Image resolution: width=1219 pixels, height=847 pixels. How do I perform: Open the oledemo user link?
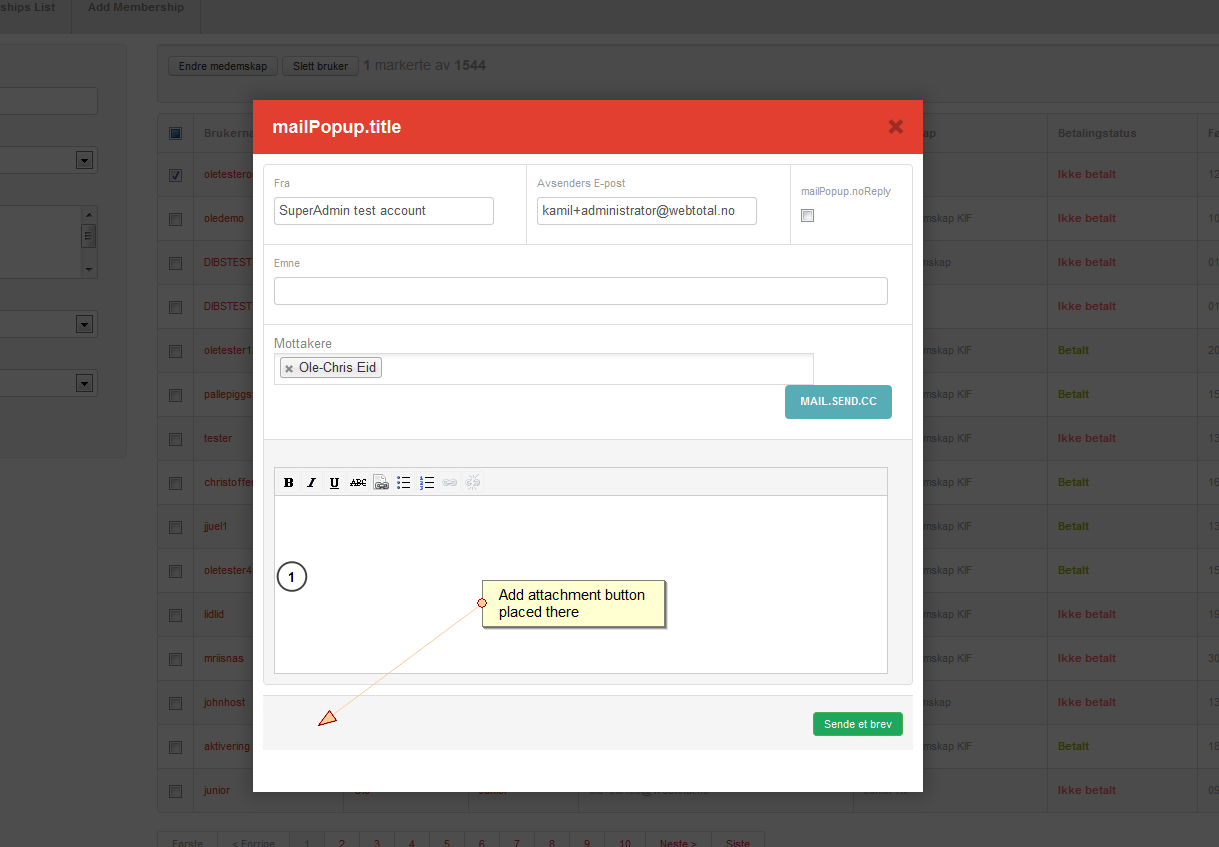click(x=224, y=218)
